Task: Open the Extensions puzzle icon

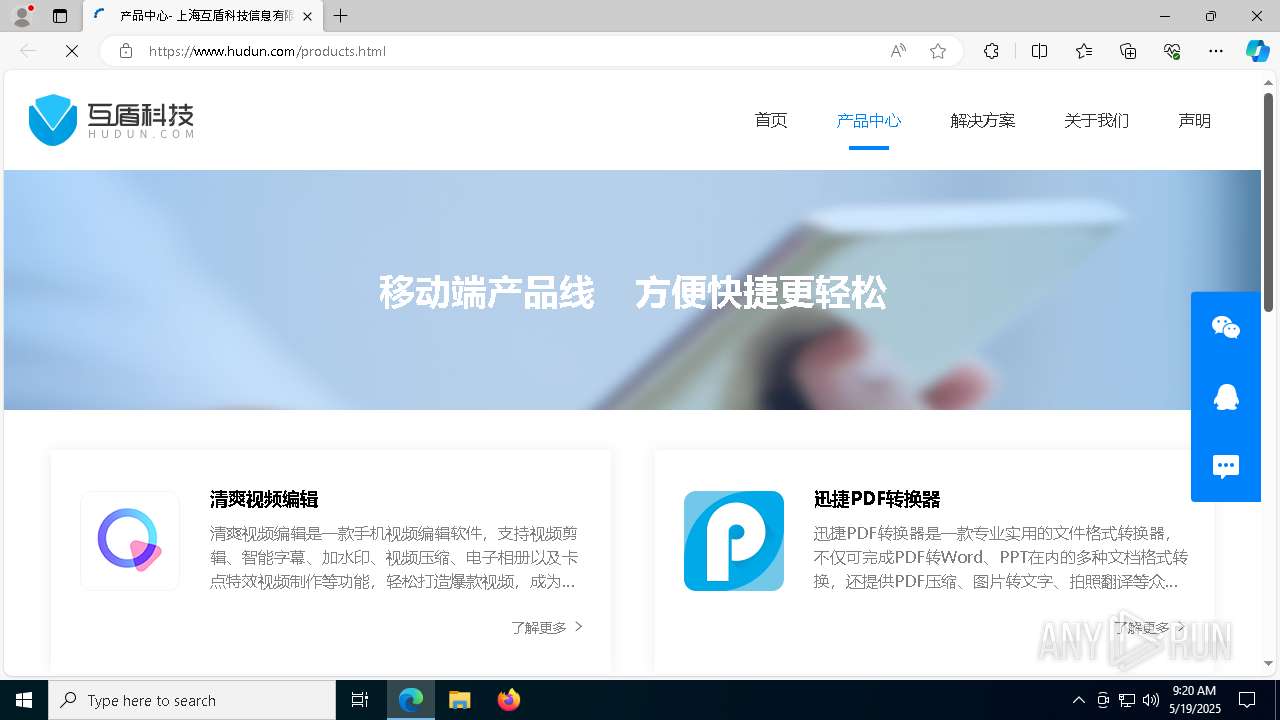Action: point(991,51)
